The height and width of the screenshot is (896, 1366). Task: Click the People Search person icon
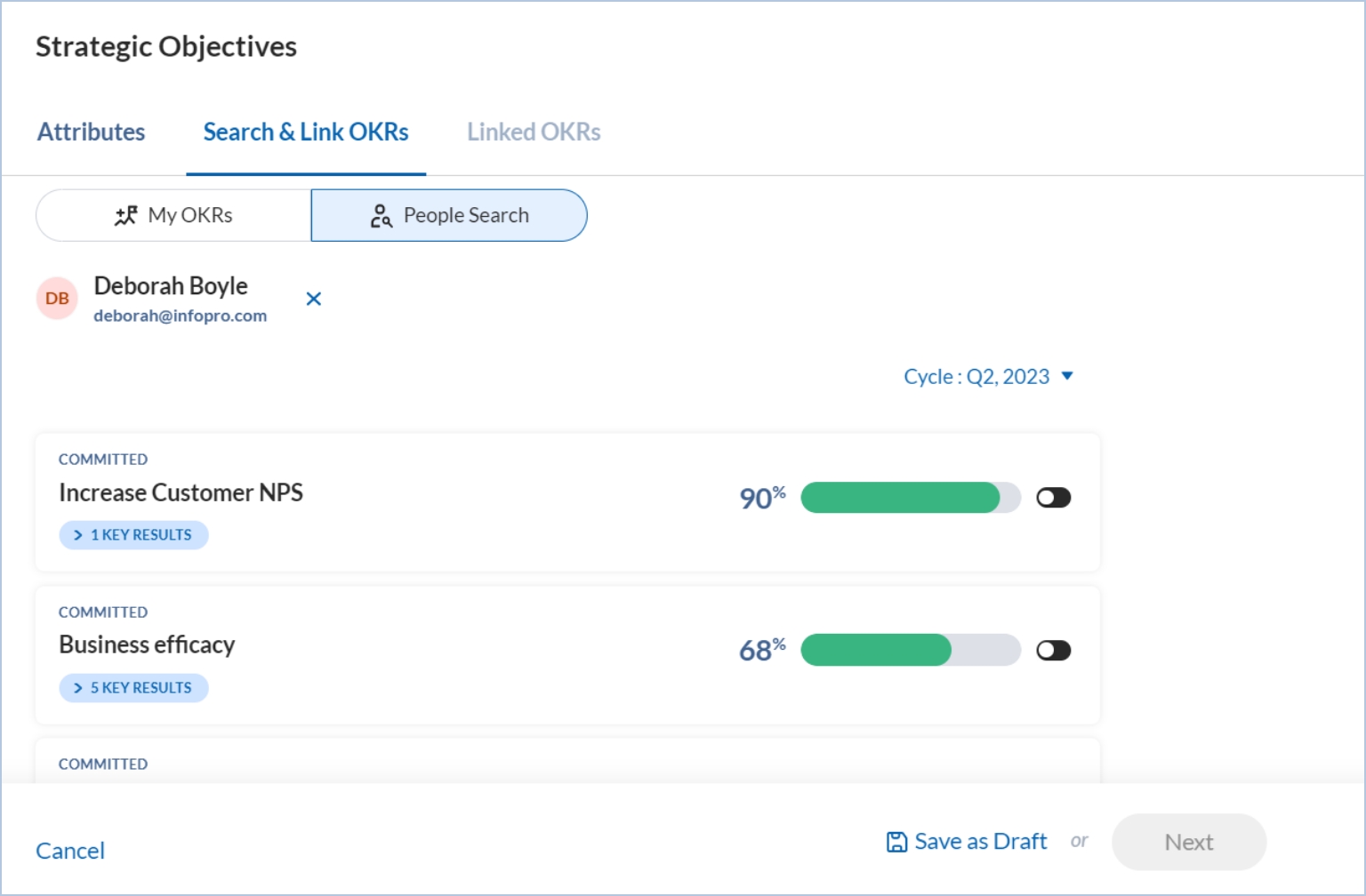(x=381, y=216)
